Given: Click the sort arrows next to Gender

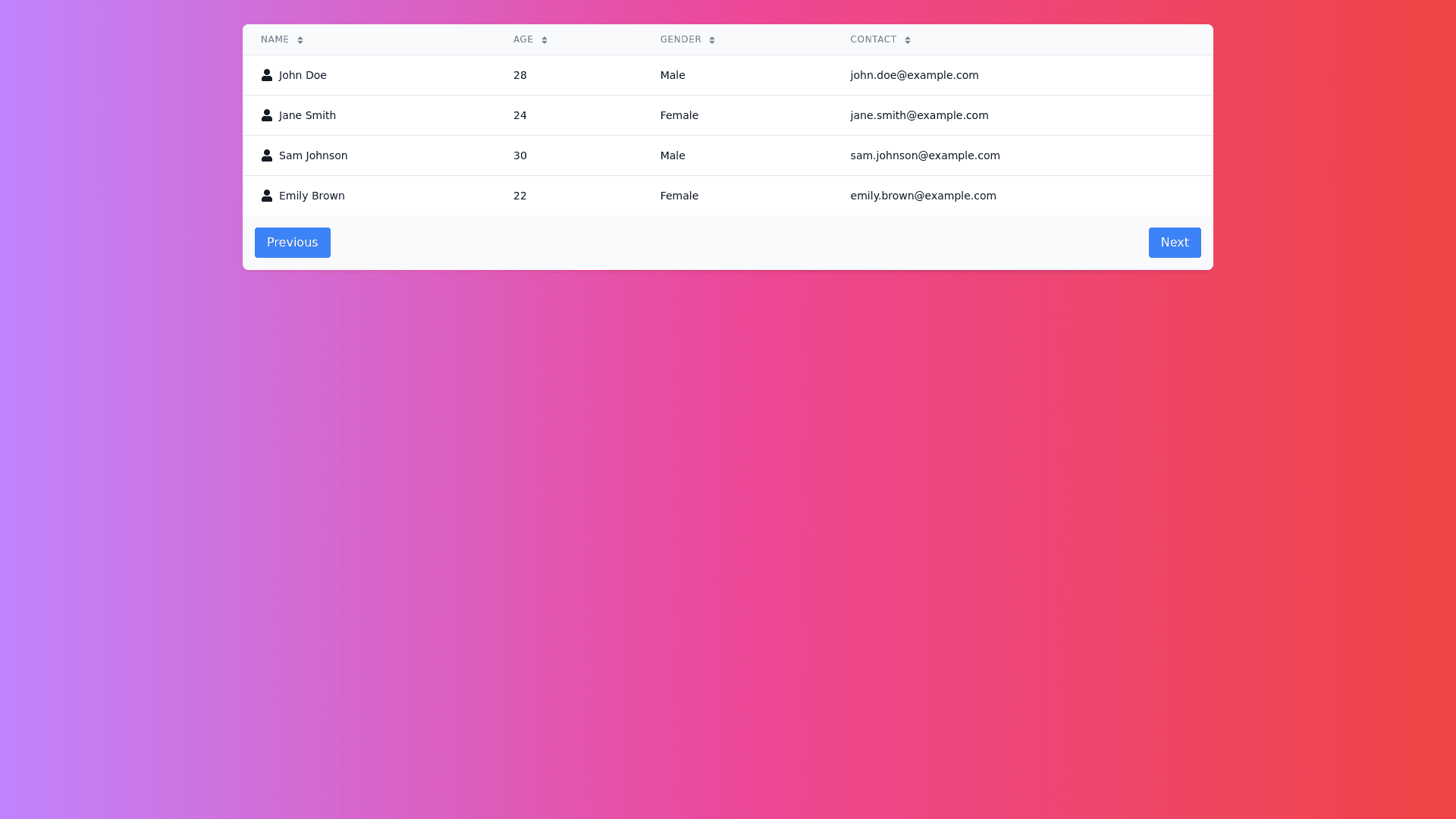Looking at the screenshot, I should (712, 40).
